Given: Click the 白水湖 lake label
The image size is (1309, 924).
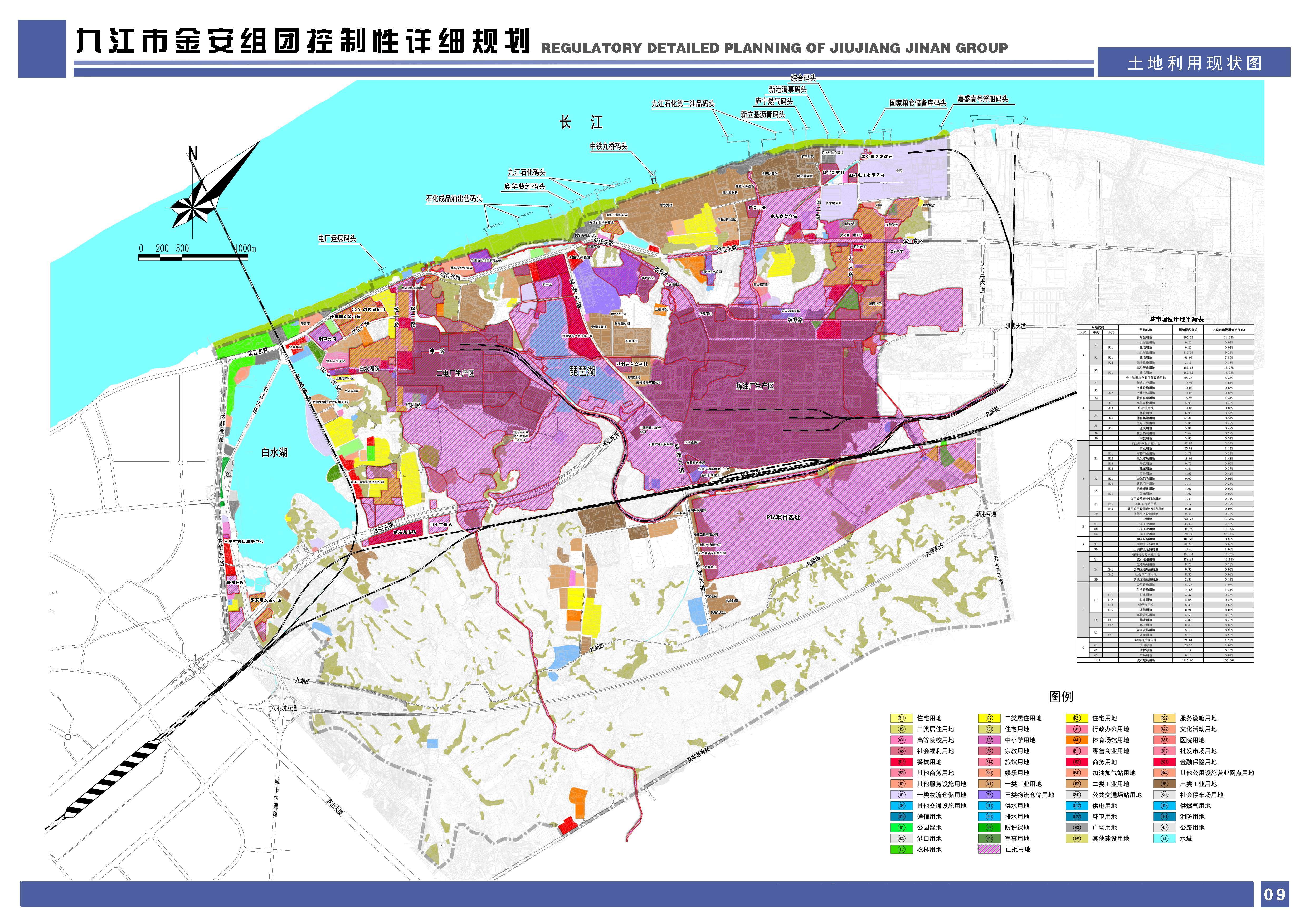Looking at the screenshot, I should coord(274,453).
